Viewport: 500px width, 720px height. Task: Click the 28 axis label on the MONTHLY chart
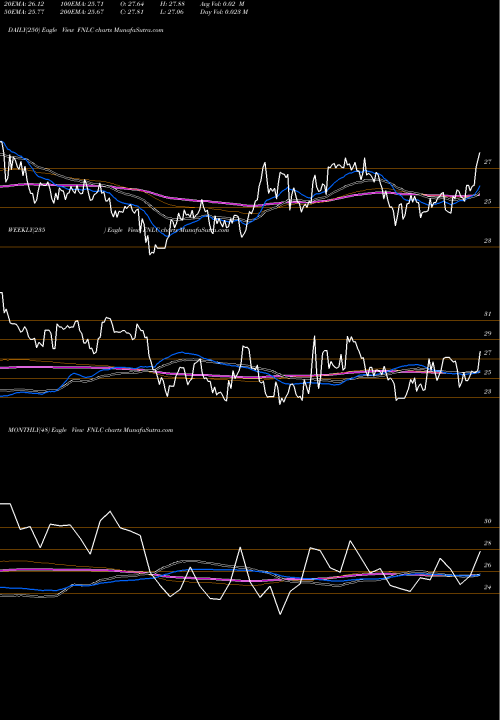click(488, 543)
